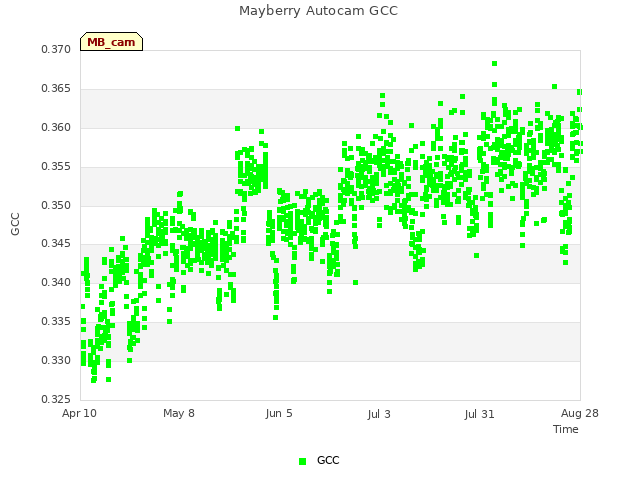The image size is (640, 480).
Task: Click the 0.355 y-axis value
Action: click(56, 167)
